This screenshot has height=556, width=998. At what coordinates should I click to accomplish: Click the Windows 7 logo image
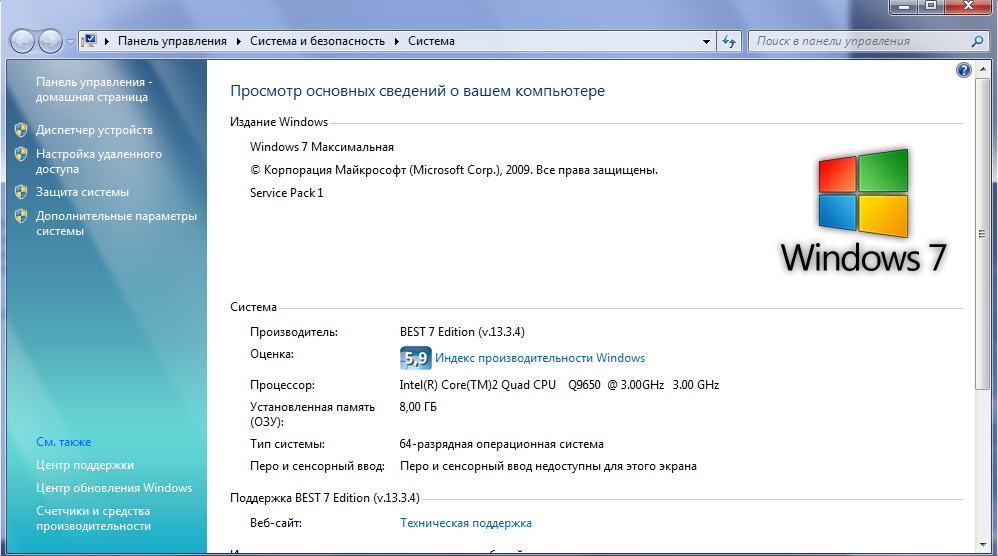pyautogui.click(x=864, y=211)
